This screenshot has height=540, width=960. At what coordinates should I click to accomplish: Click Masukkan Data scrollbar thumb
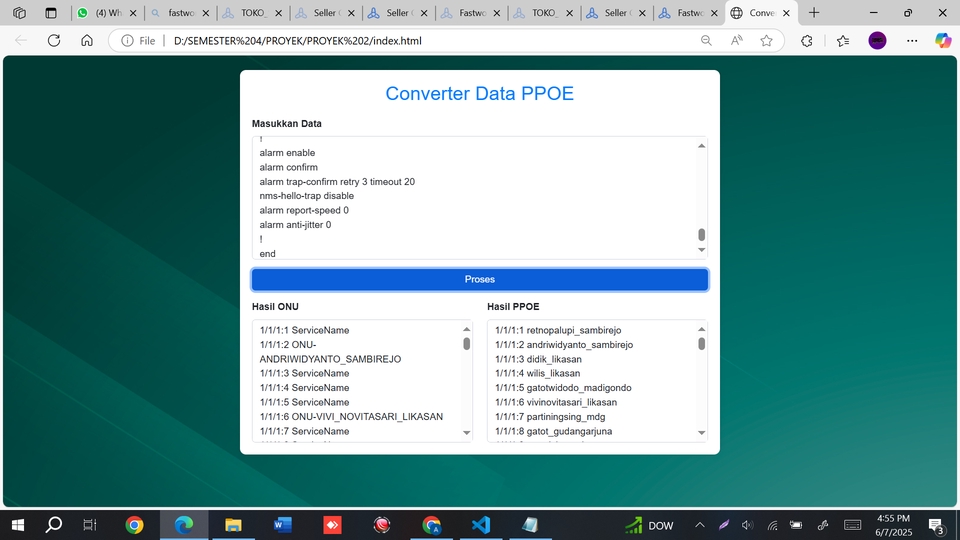pos(702,234)
